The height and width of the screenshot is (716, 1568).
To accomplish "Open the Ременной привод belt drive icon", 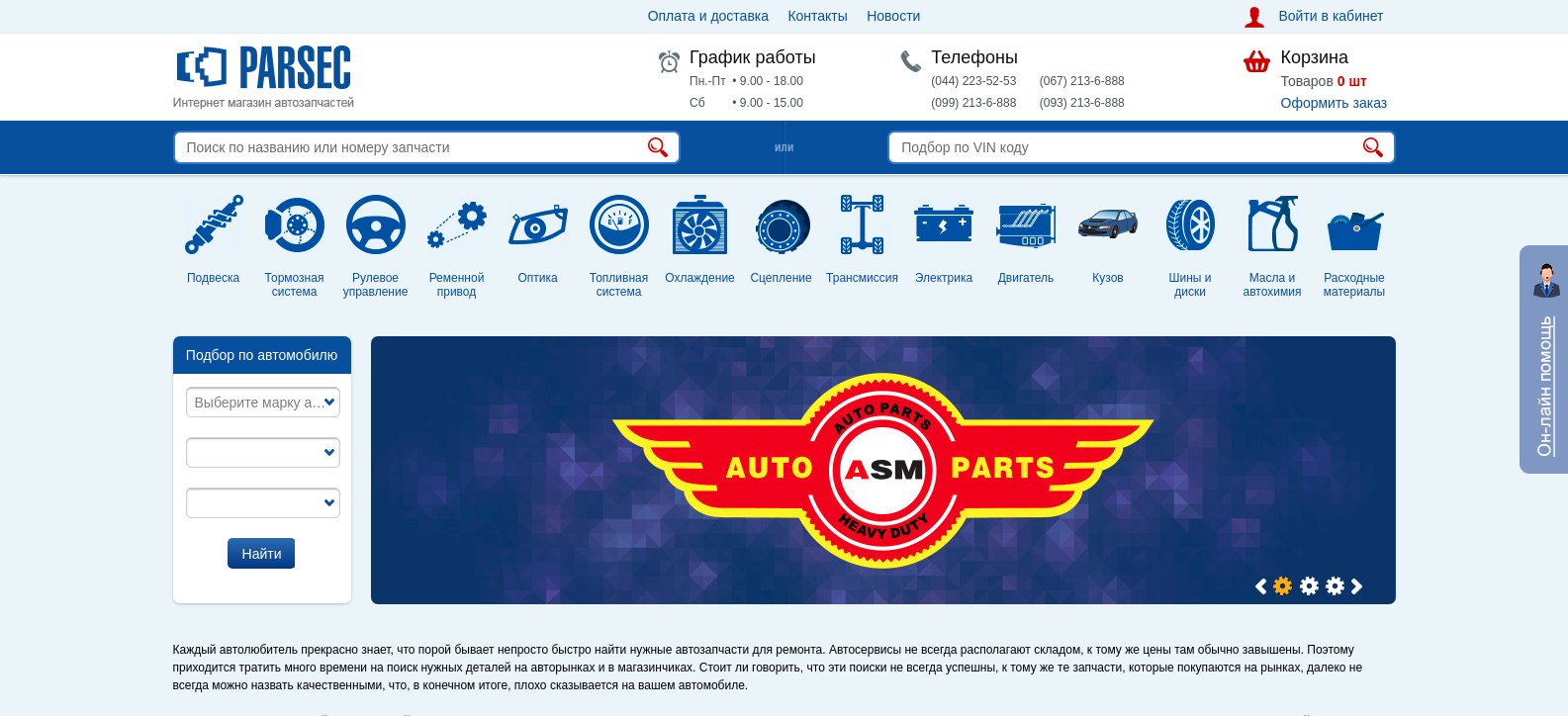I will 457,224.
